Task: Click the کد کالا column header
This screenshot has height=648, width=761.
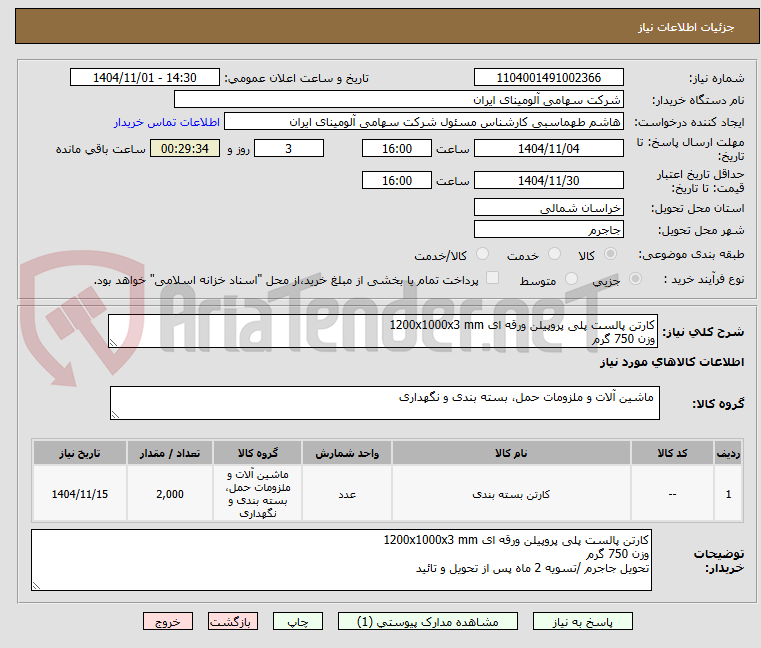Action: pyautogui.click(x=672, y=453)
